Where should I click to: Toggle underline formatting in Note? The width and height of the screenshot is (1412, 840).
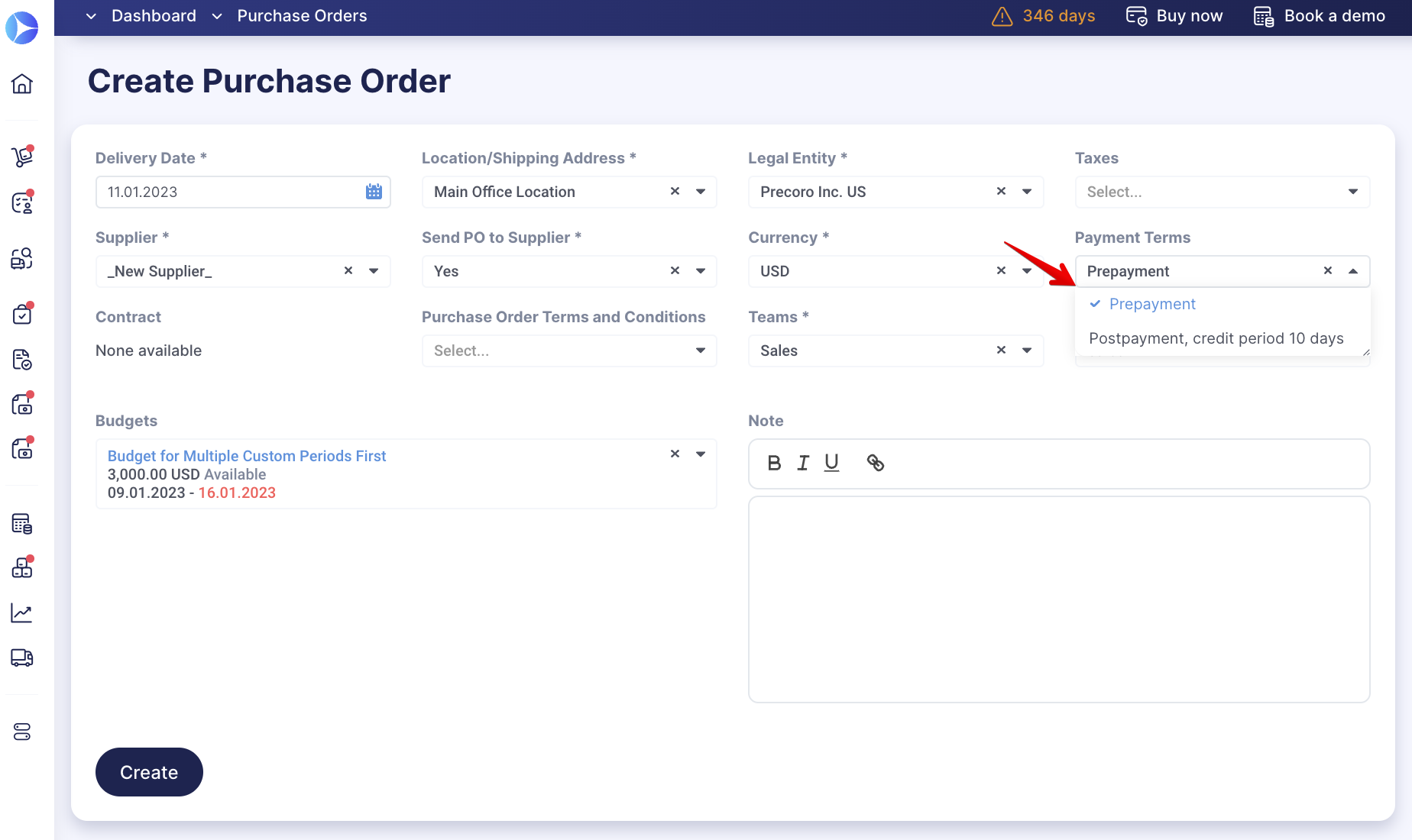831,463
